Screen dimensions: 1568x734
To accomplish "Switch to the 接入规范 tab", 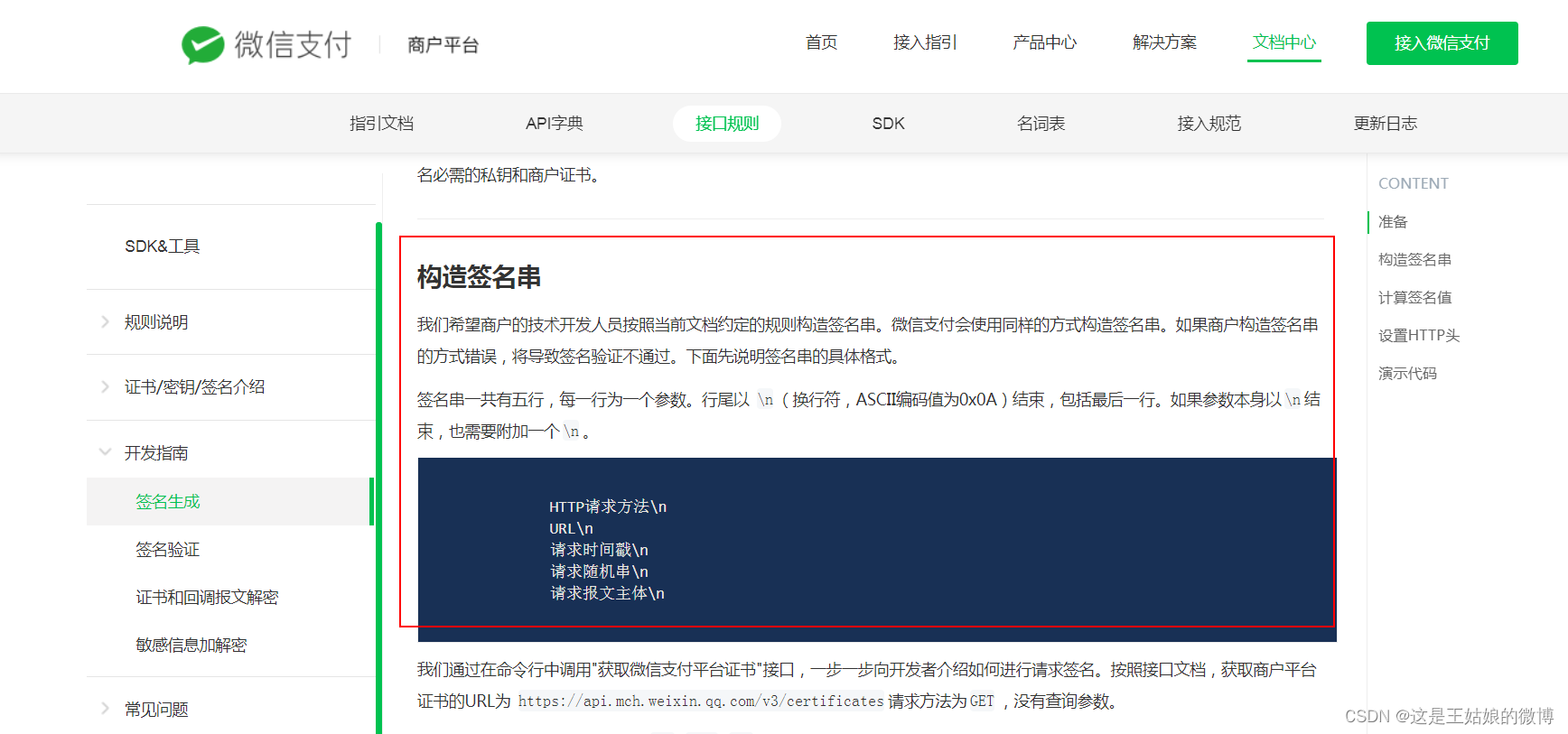I will 1209,124.
